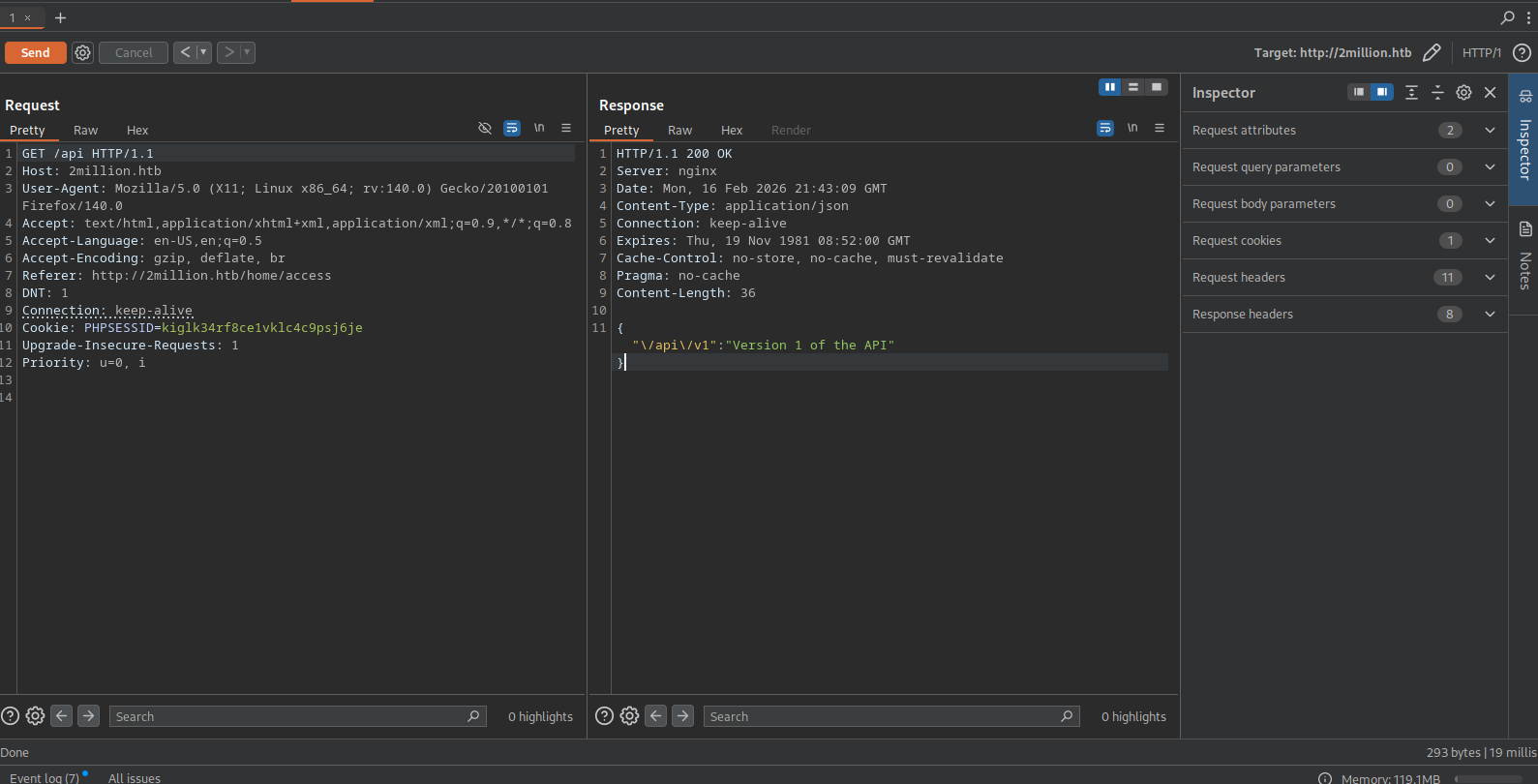The height and width of the screenshot is (784, 1538).
Task: Click the edit target pencil icon
Action: [x=1432, y=52]
